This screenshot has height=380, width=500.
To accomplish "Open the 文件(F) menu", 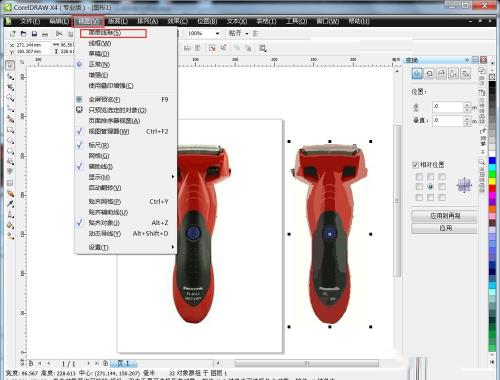I will click(x=30, y=21).
